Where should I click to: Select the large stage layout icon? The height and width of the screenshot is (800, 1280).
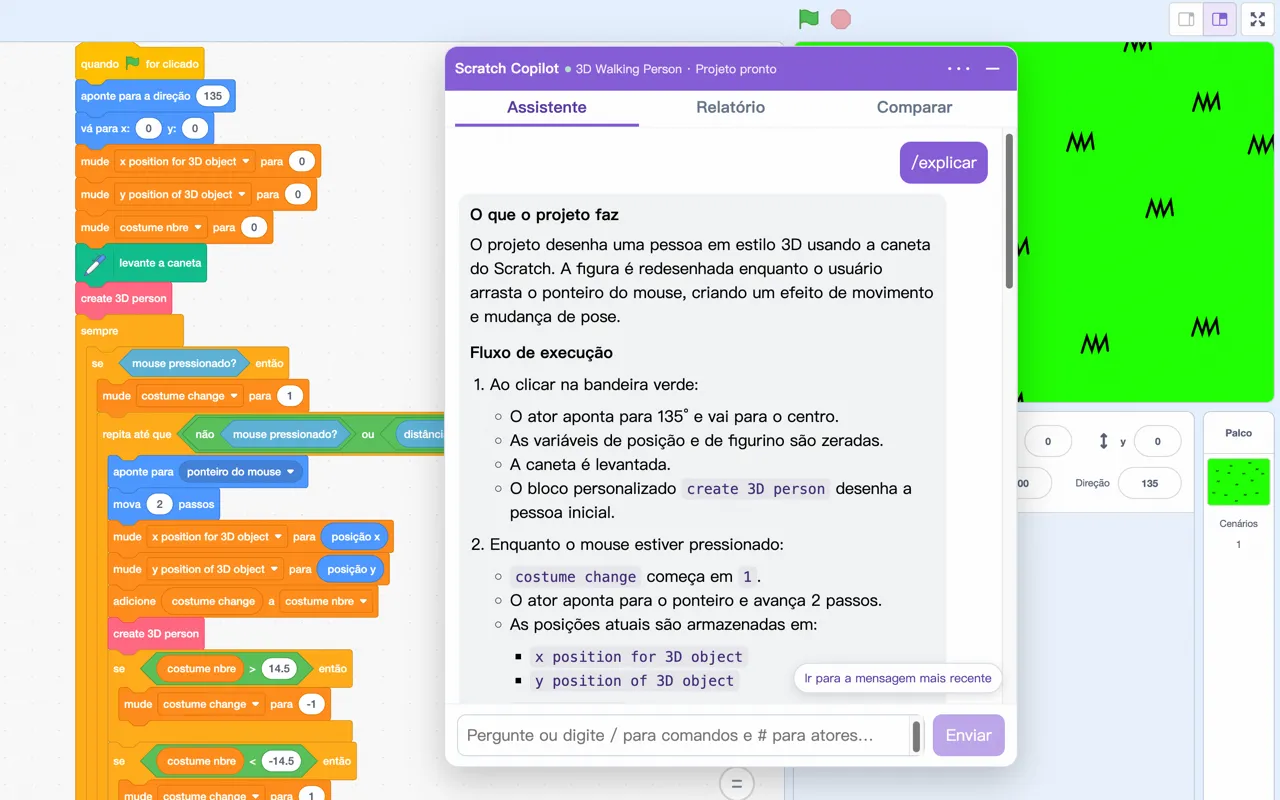[x=1219, y=19]
